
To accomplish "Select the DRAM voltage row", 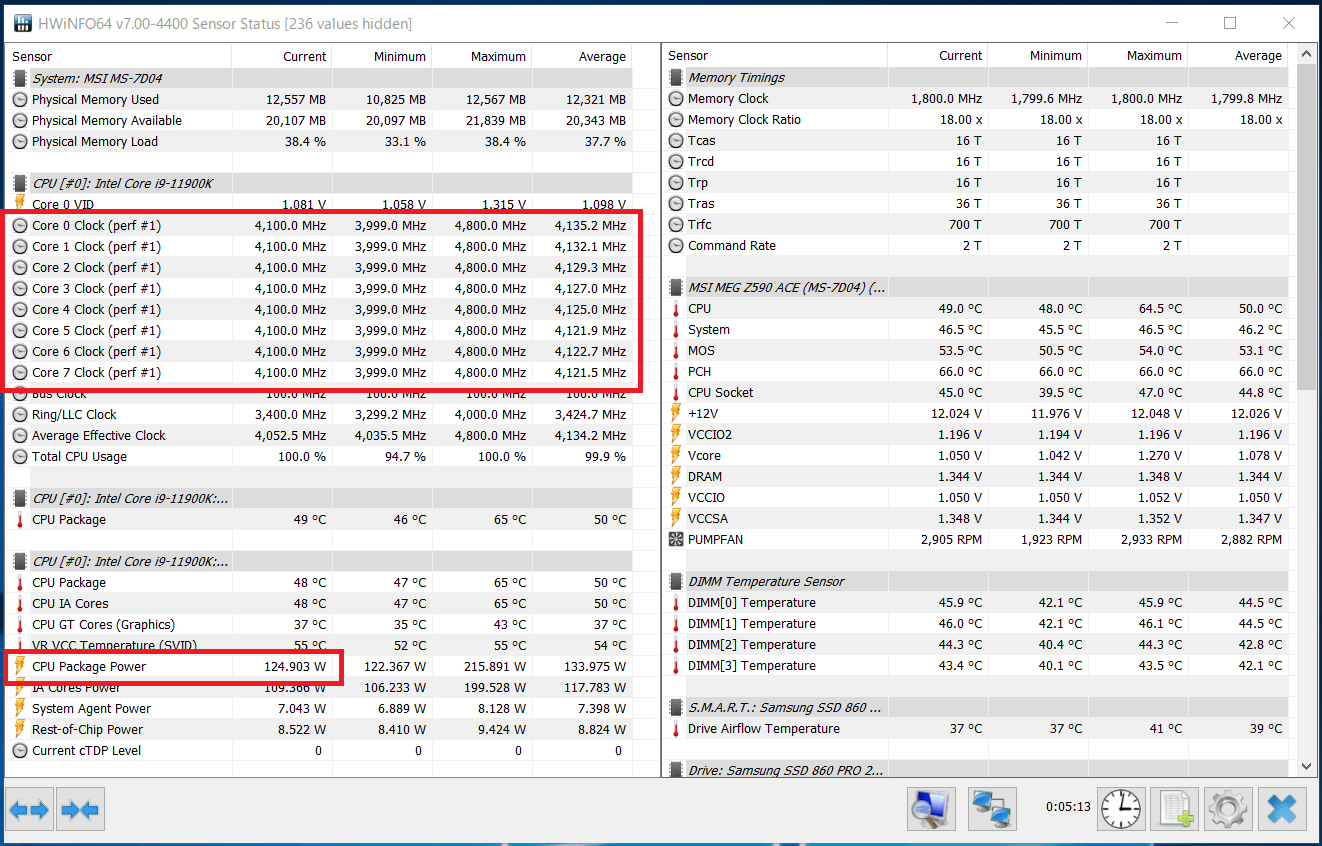I will click(975, 476).
